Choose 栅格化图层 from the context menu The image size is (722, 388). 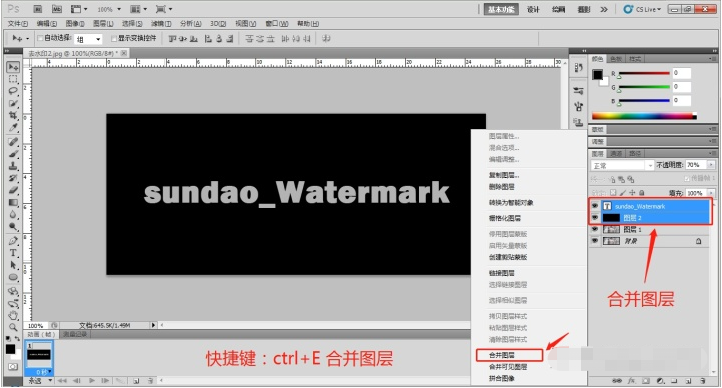(x=505, y=218)
